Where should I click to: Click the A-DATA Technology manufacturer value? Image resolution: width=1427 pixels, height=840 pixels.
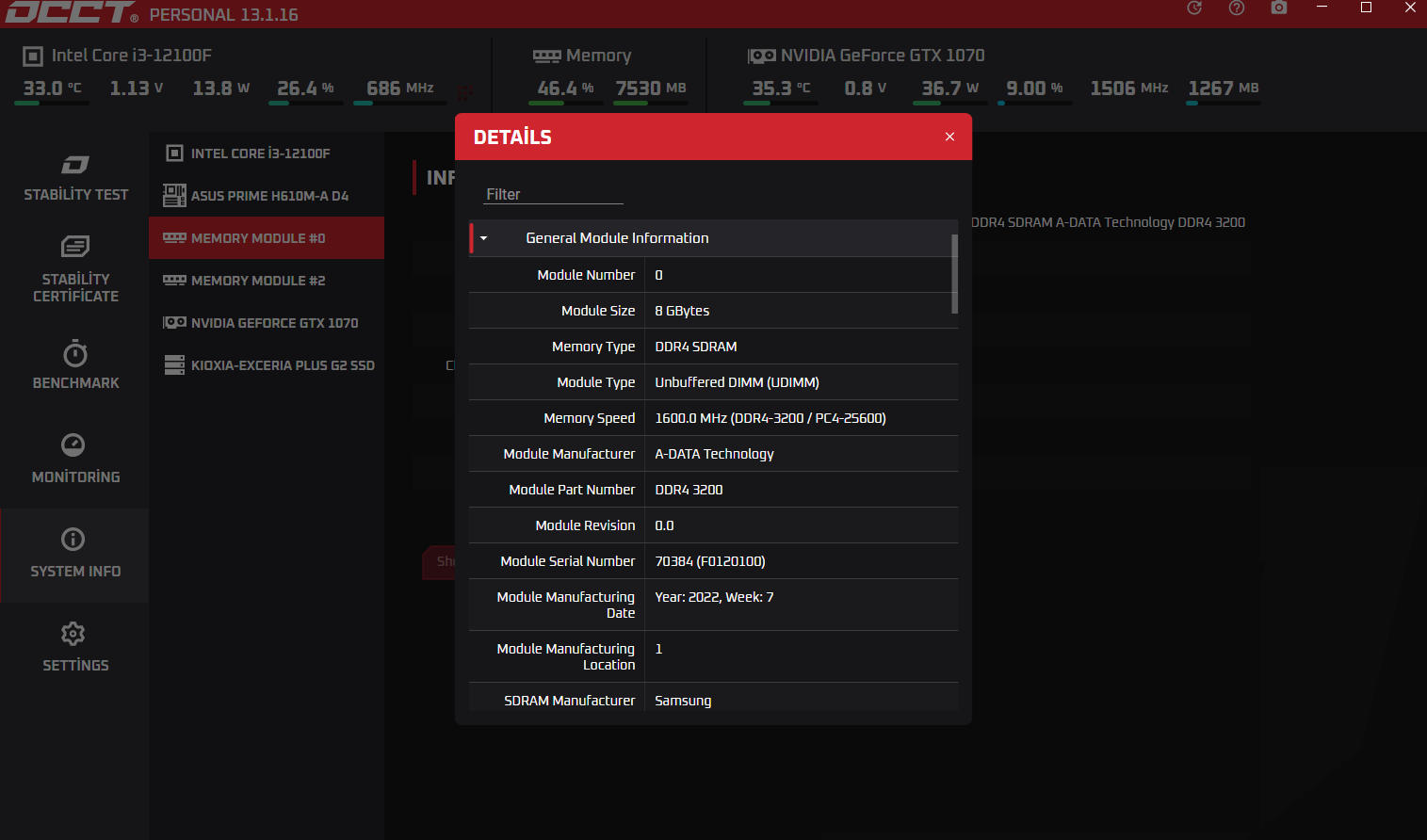coord(714,454)
